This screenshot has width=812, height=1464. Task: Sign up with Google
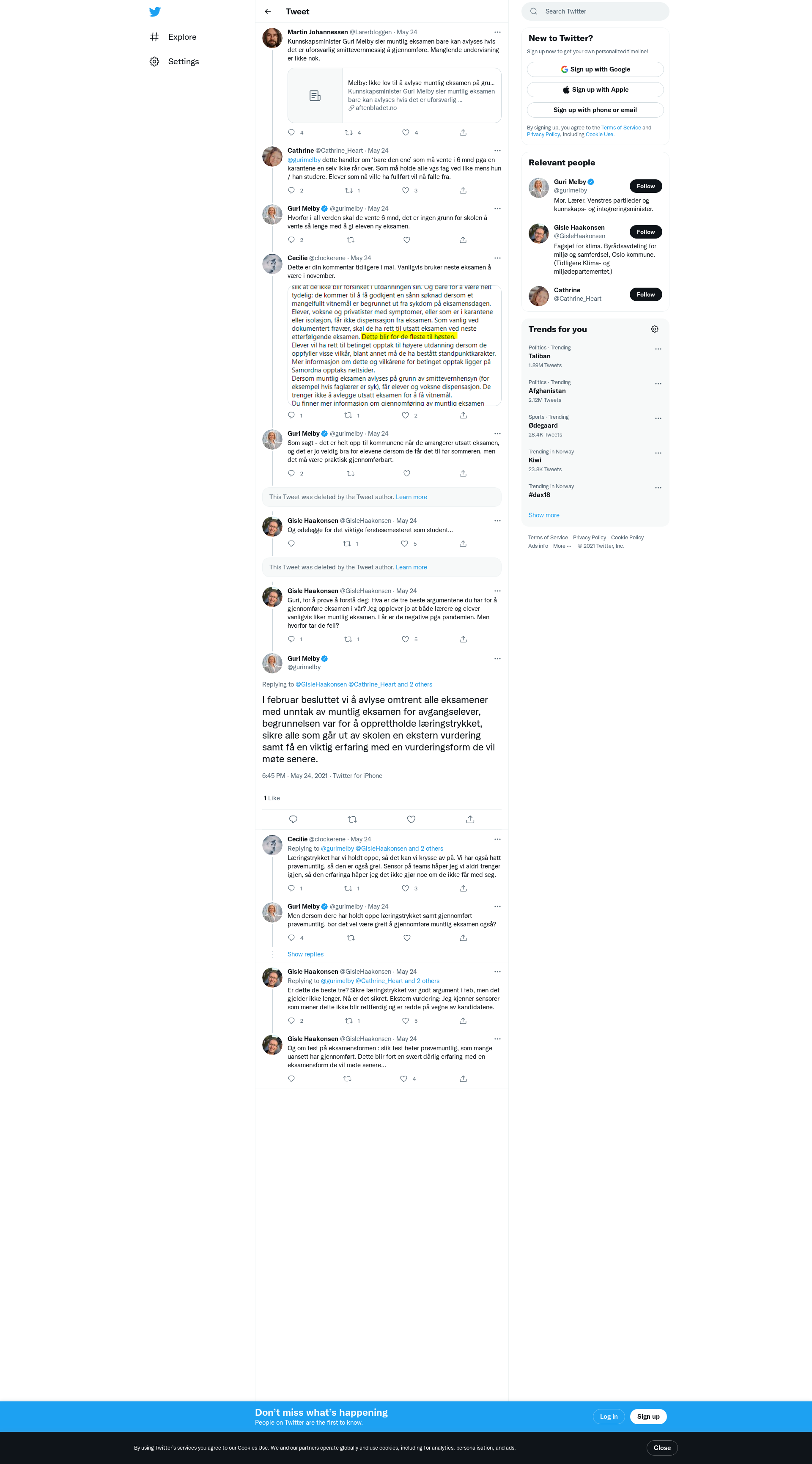(x=595, y=69)
